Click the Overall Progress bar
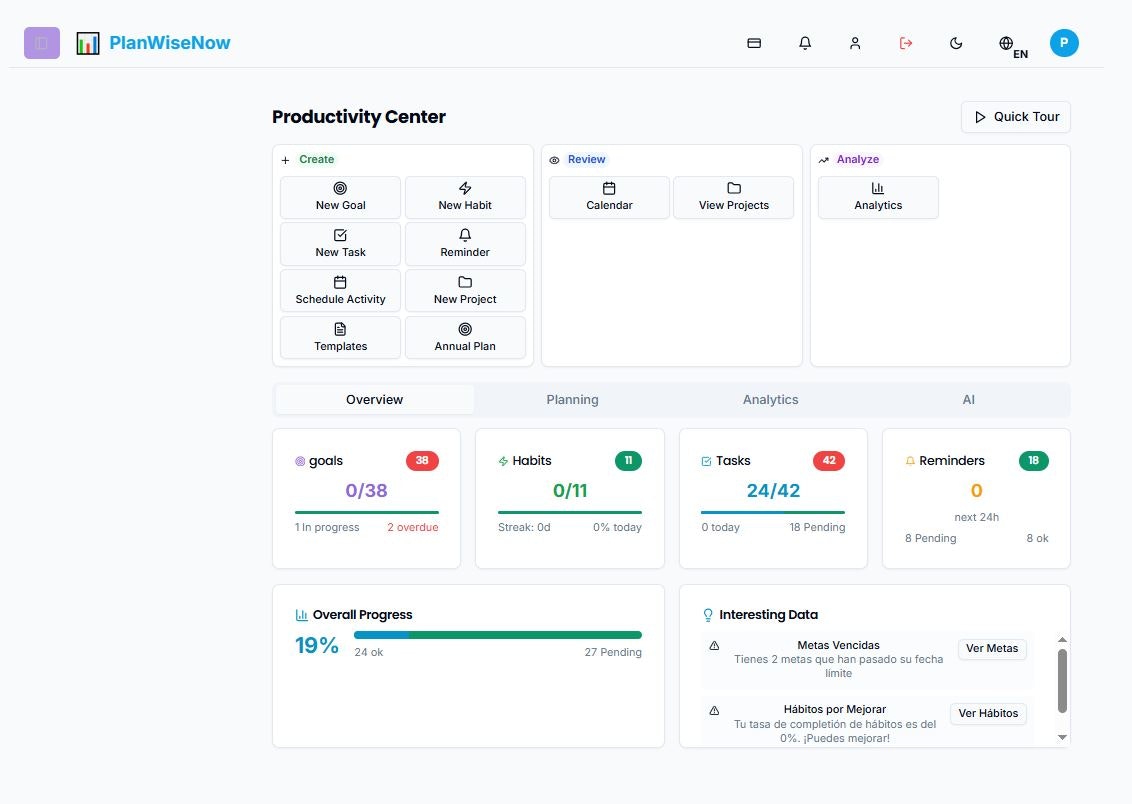1132x804 pixels. point(497,634)
